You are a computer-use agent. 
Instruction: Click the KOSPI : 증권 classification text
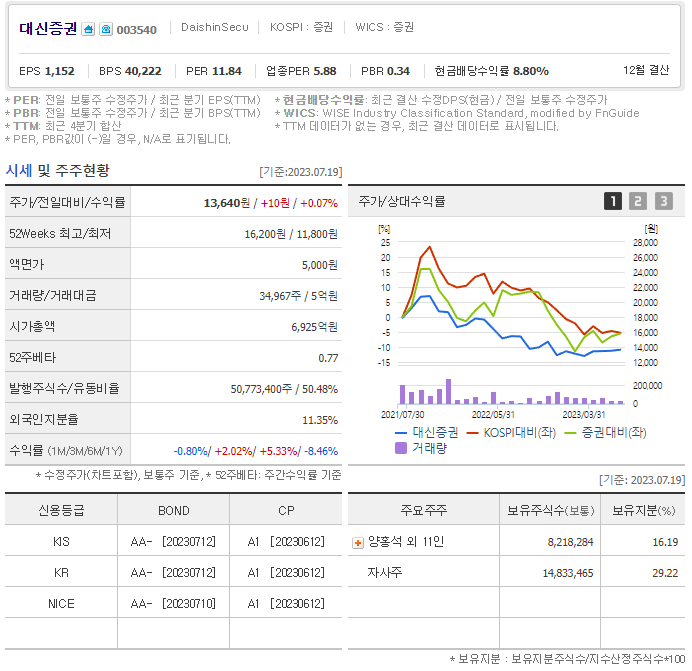pos(301,27)
